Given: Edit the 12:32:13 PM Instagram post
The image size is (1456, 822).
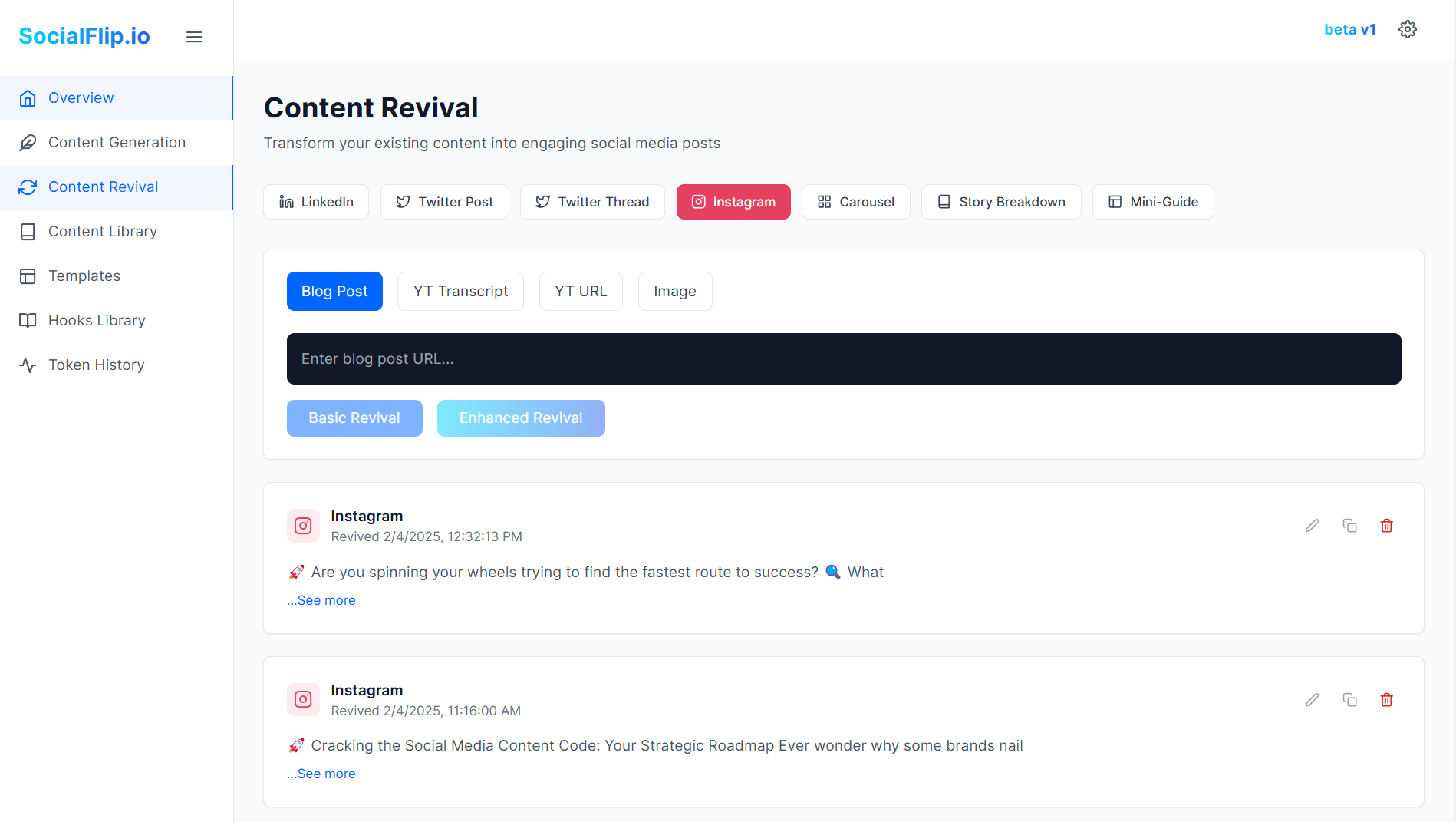Looking at the screenshot, I should [1313, 526].
